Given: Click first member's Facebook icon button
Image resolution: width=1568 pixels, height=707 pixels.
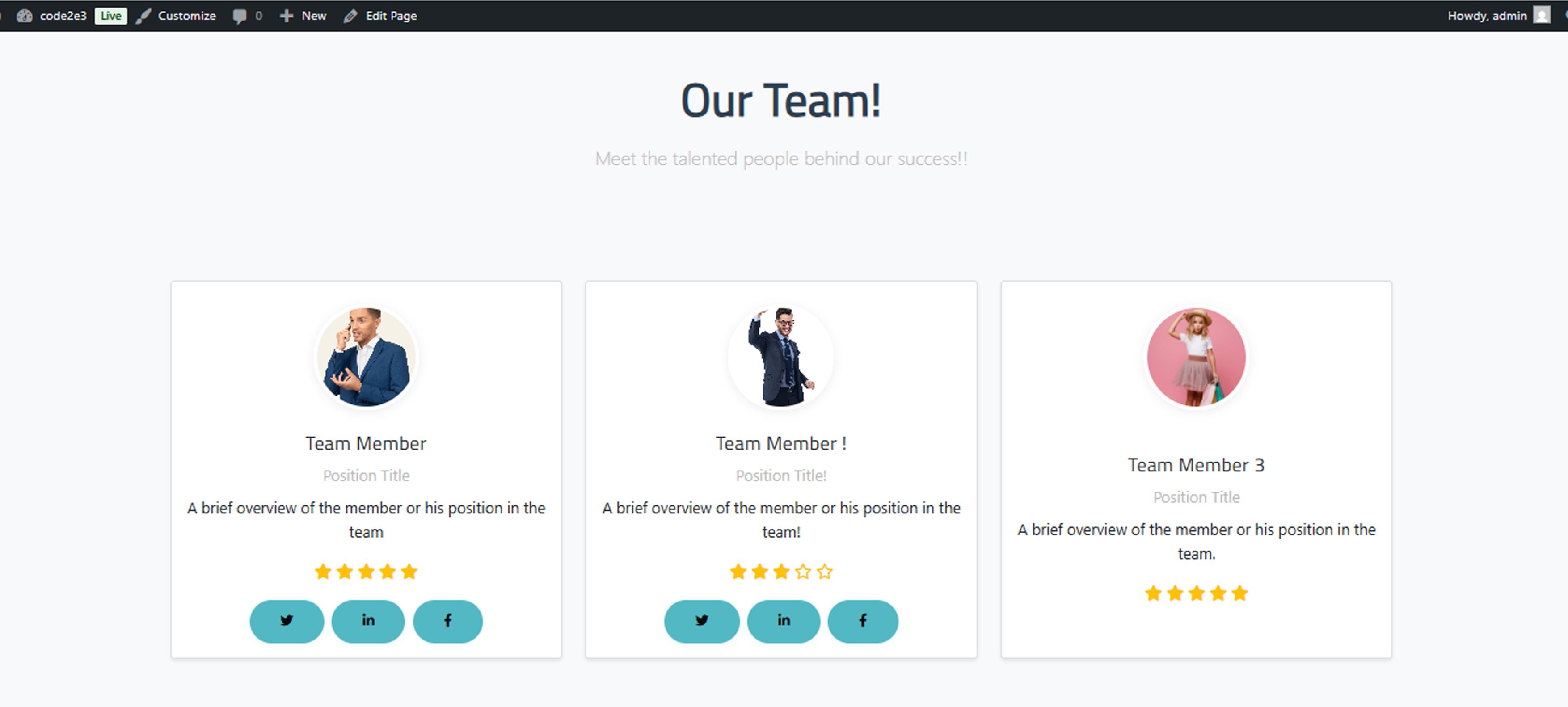Looking at the screenshot, I should click(x=447, y=621).
